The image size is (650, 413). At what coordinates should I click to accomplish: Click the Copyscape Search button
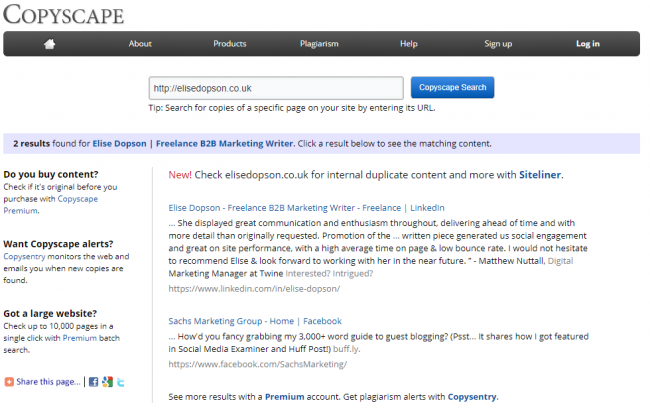pos(452,87)
